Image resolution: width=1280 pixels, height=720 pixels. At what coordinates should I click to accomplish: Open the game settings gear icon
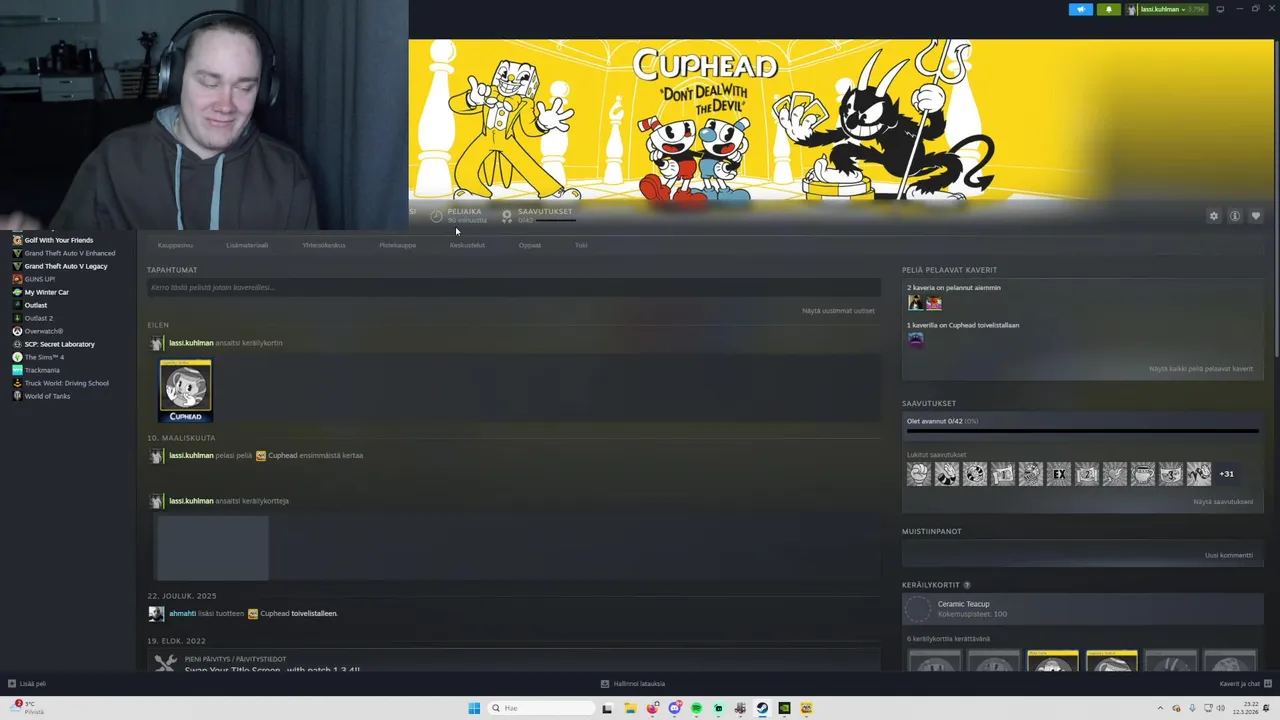tap(1214, 216)
